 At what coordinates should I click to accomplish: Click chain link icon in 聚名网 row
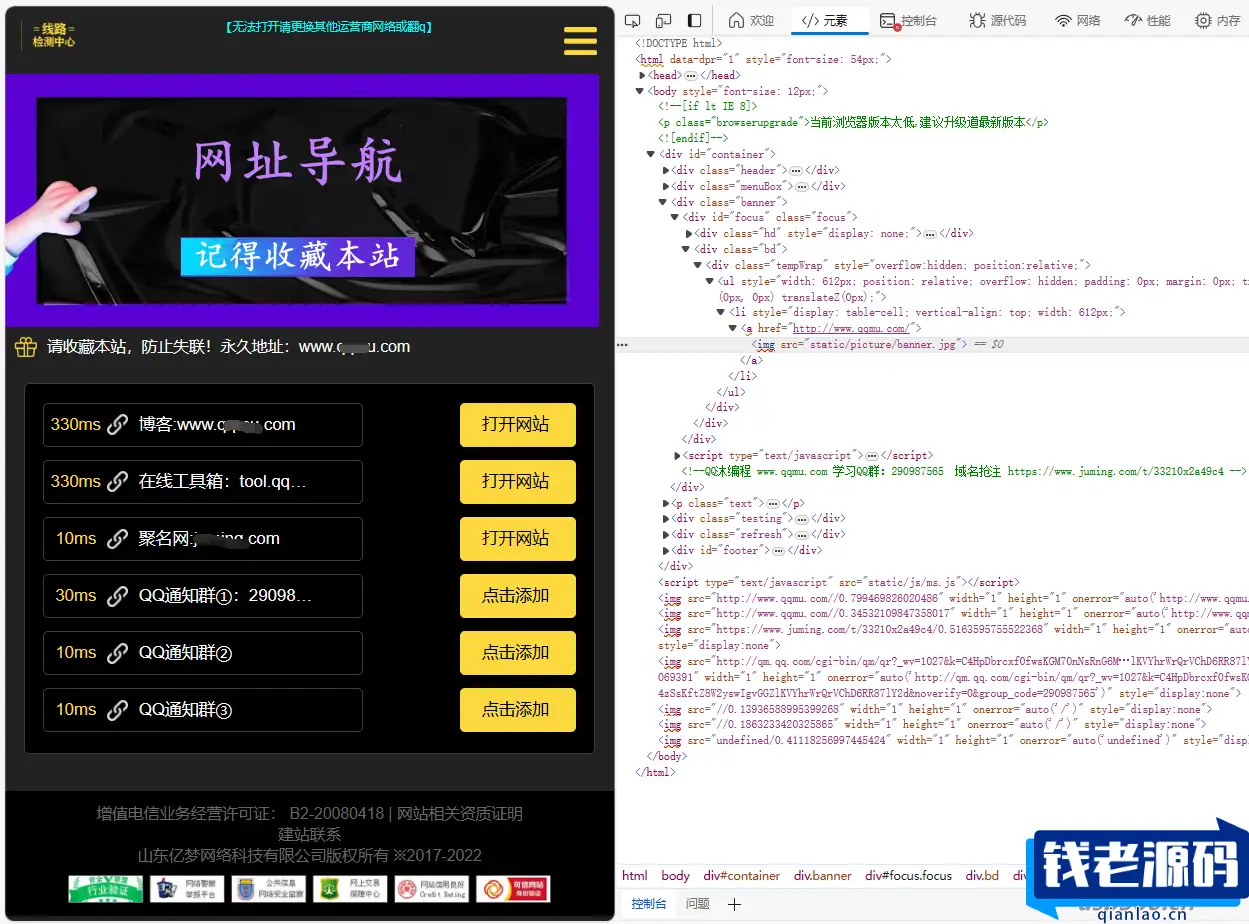pyautogui.click(x=118, y=539)
